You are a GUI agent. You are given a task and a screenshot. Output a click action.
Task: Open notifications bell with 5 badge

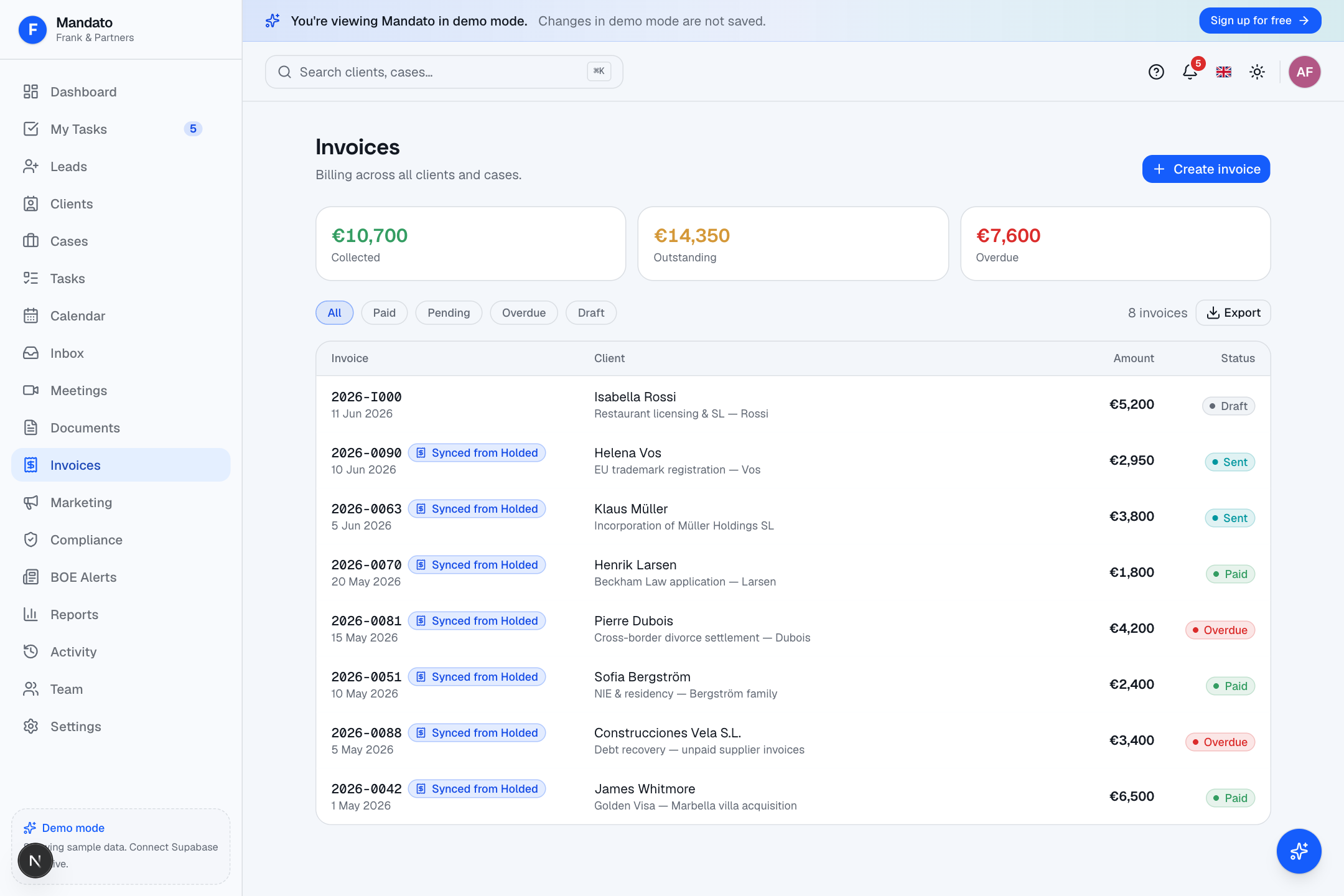1191,71
